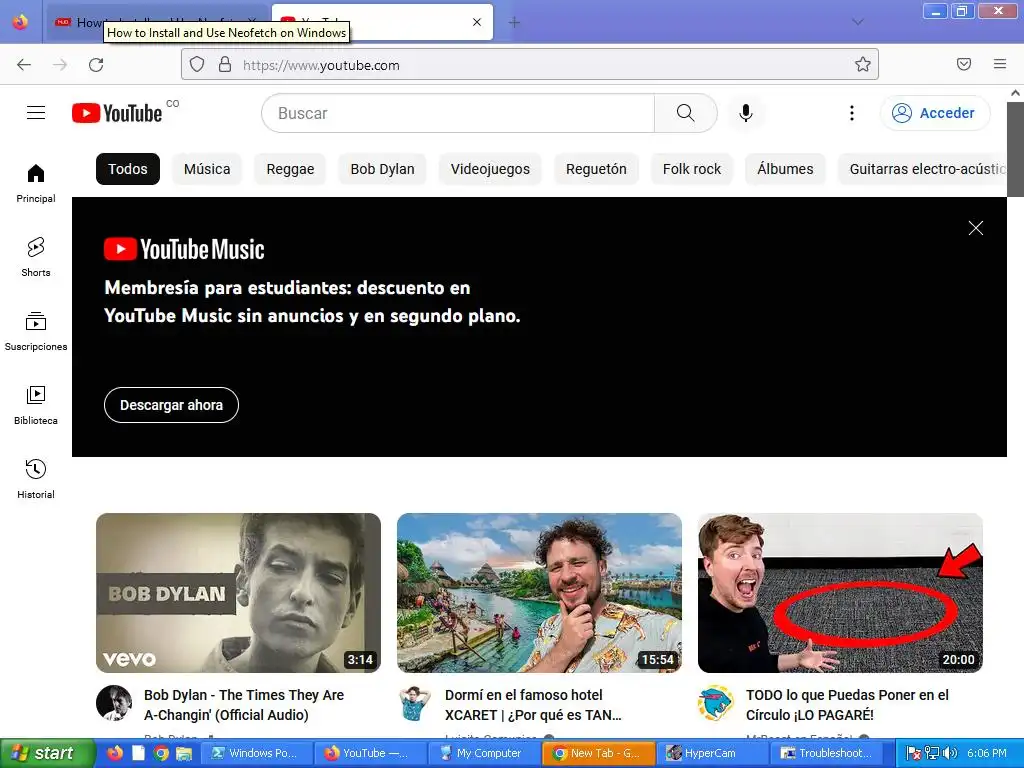This screenshot has width=1024, height=768.
Task: Click the browser forward arrow
Action: (60, 65)
